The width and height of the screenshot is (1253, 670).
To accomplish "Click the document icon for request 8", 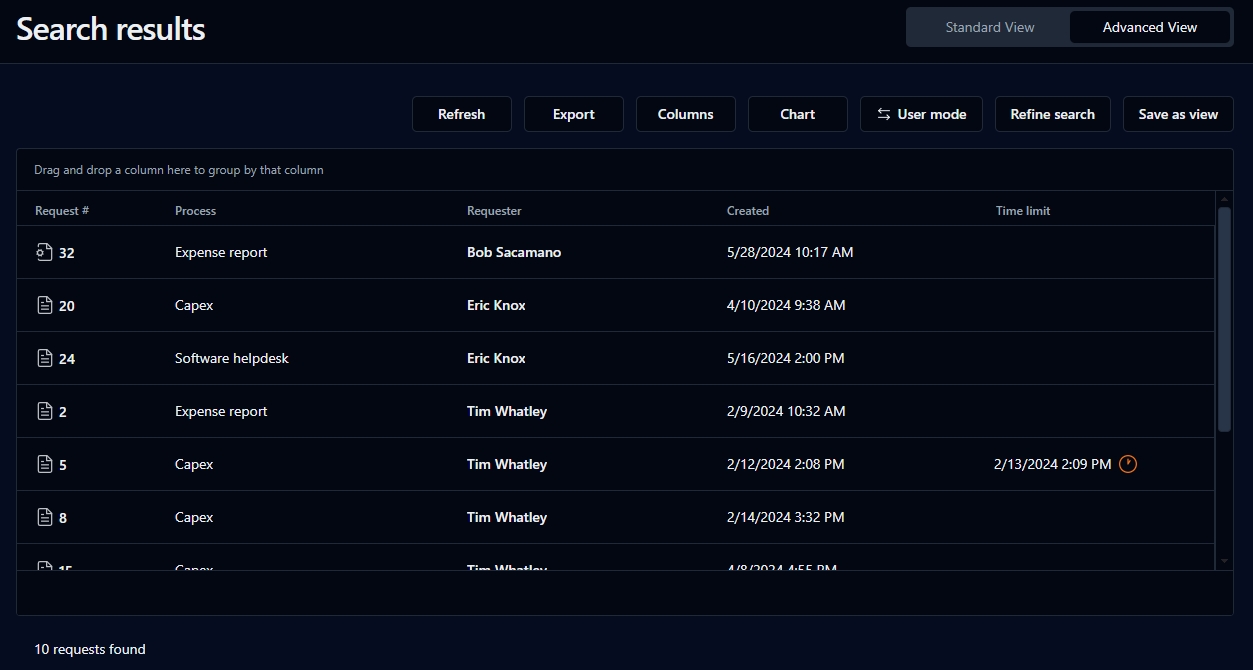I will click(x=44, y=517).
